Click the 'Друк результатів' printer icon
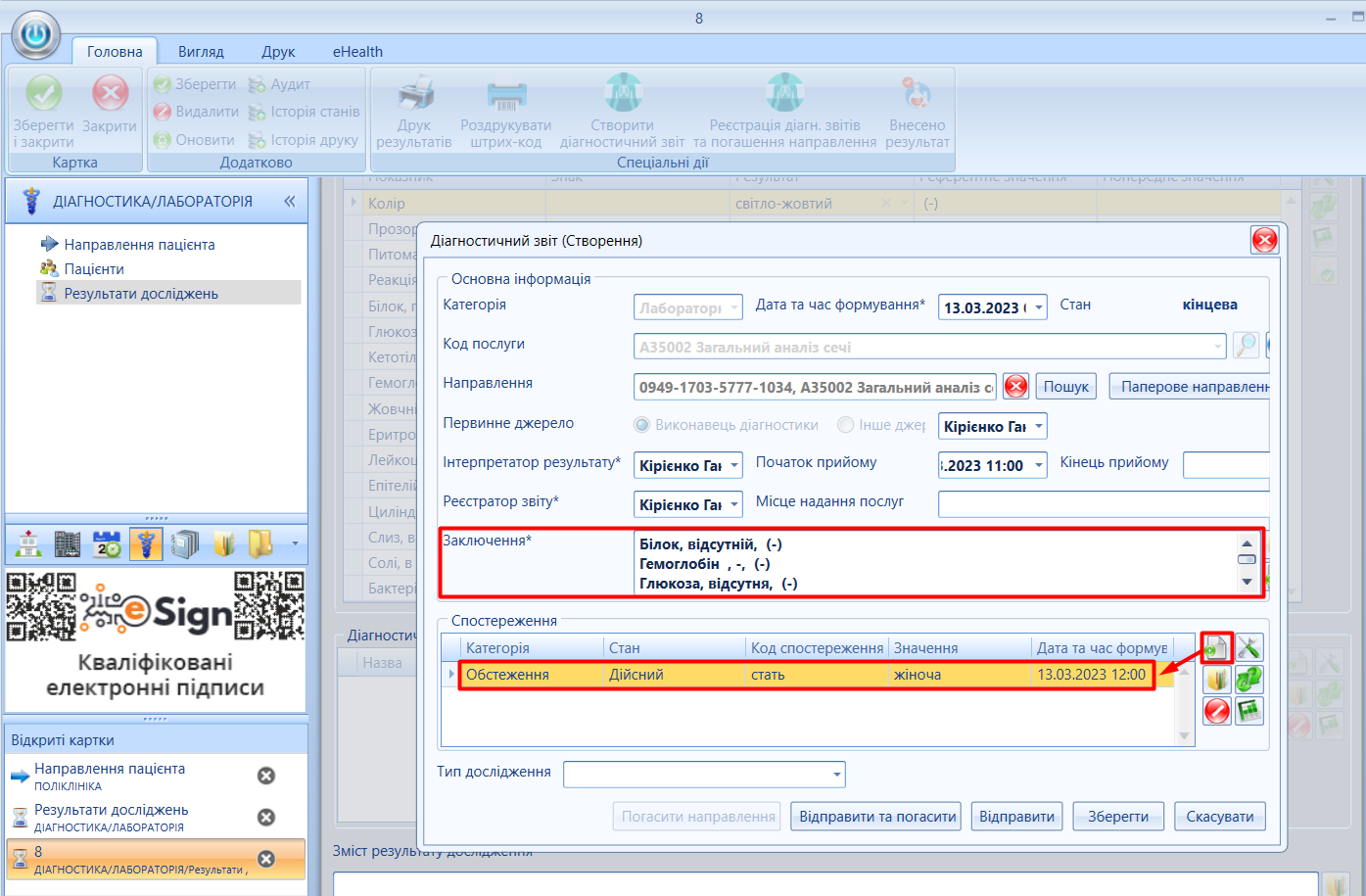The width and height of the screenshot is (1366, 896). (415, 95)
